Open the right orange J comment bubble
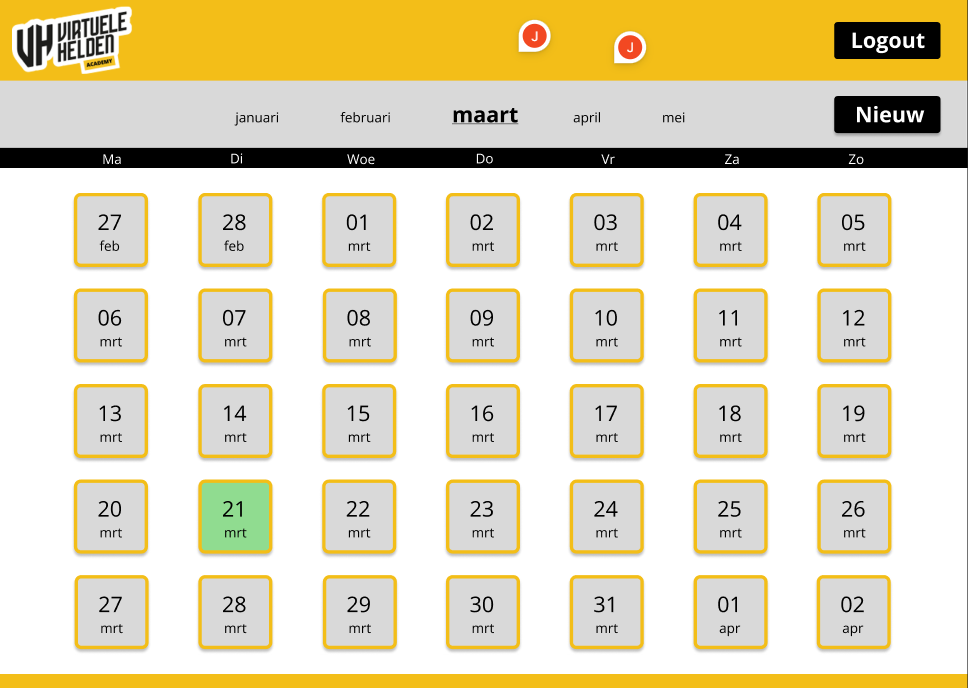Image resolution: width=968 pixels, height=688 pixels. coord(630,47)
